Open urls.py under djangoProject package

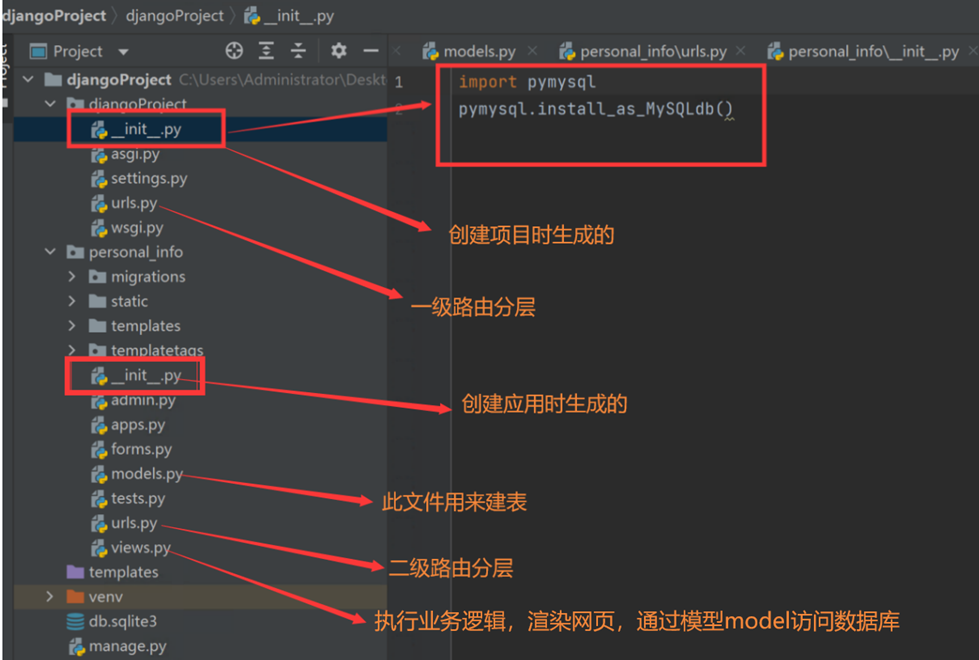point(124,203)
